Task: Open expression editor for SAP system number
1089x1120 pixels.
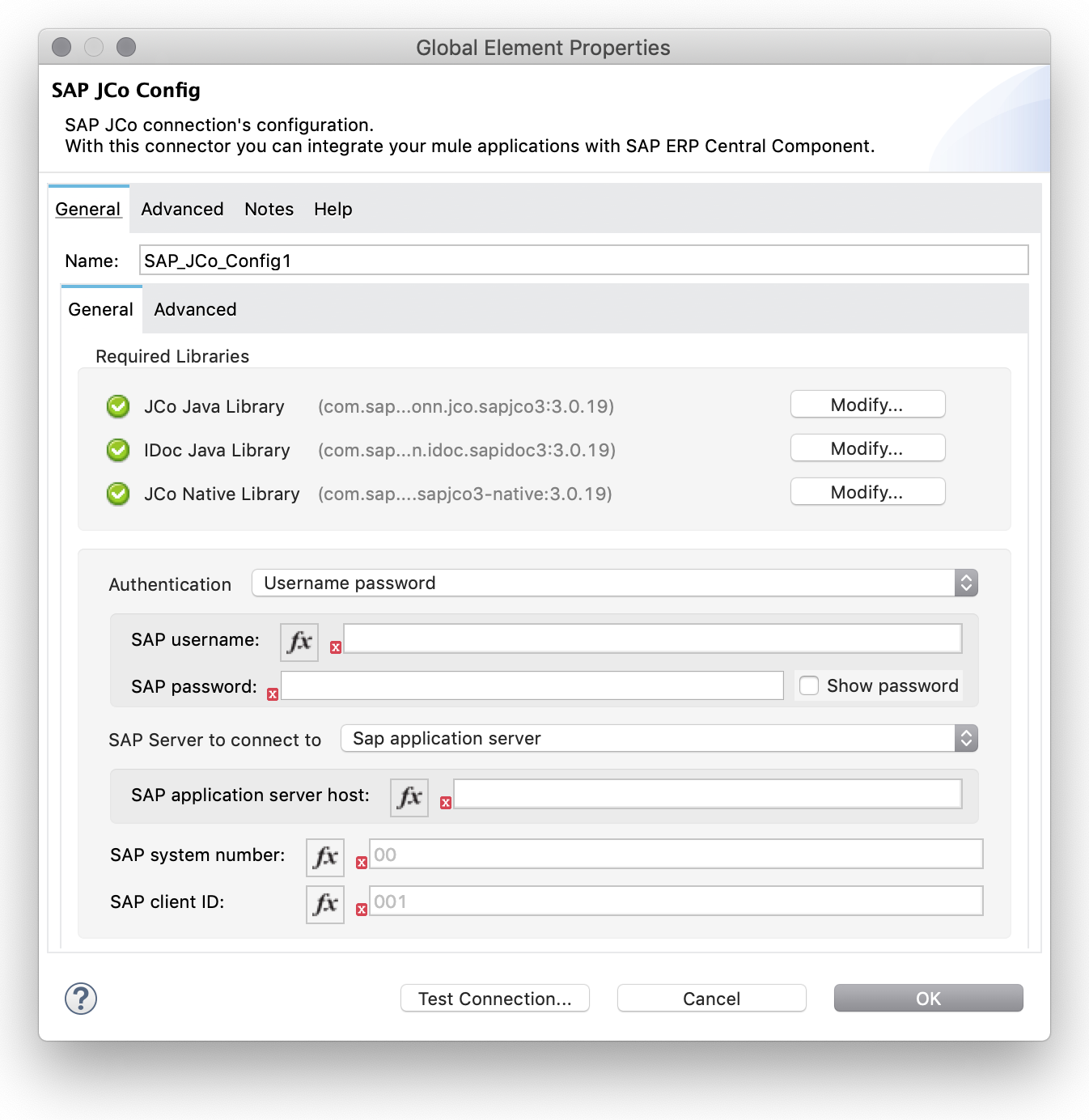Action: (x=325, y=858)
